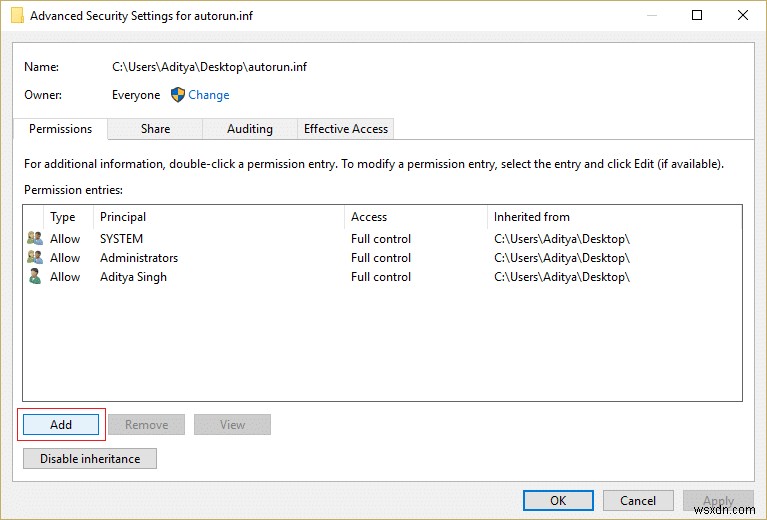Select the SYSTEM permission entry
The height and width of the screenshot is (520, 767).
point(121,239)
